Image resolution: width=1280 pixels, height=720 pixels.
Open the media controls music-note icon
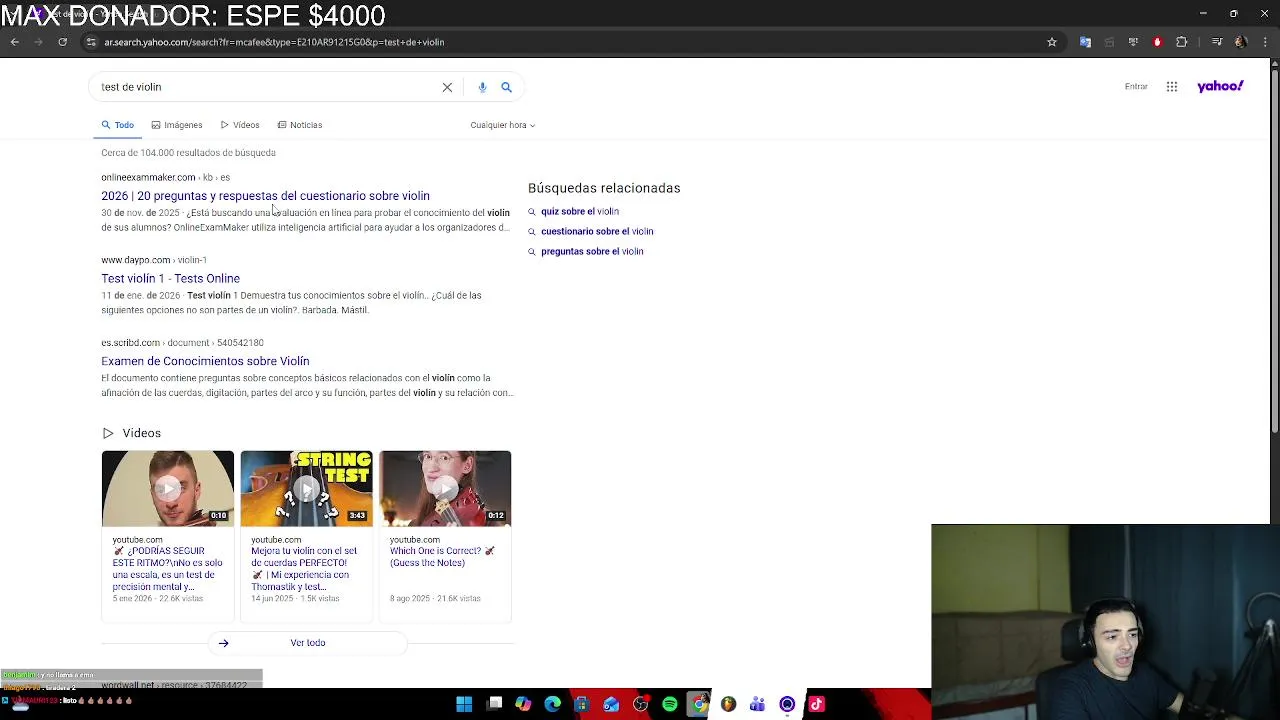(x=1216, y=42)
